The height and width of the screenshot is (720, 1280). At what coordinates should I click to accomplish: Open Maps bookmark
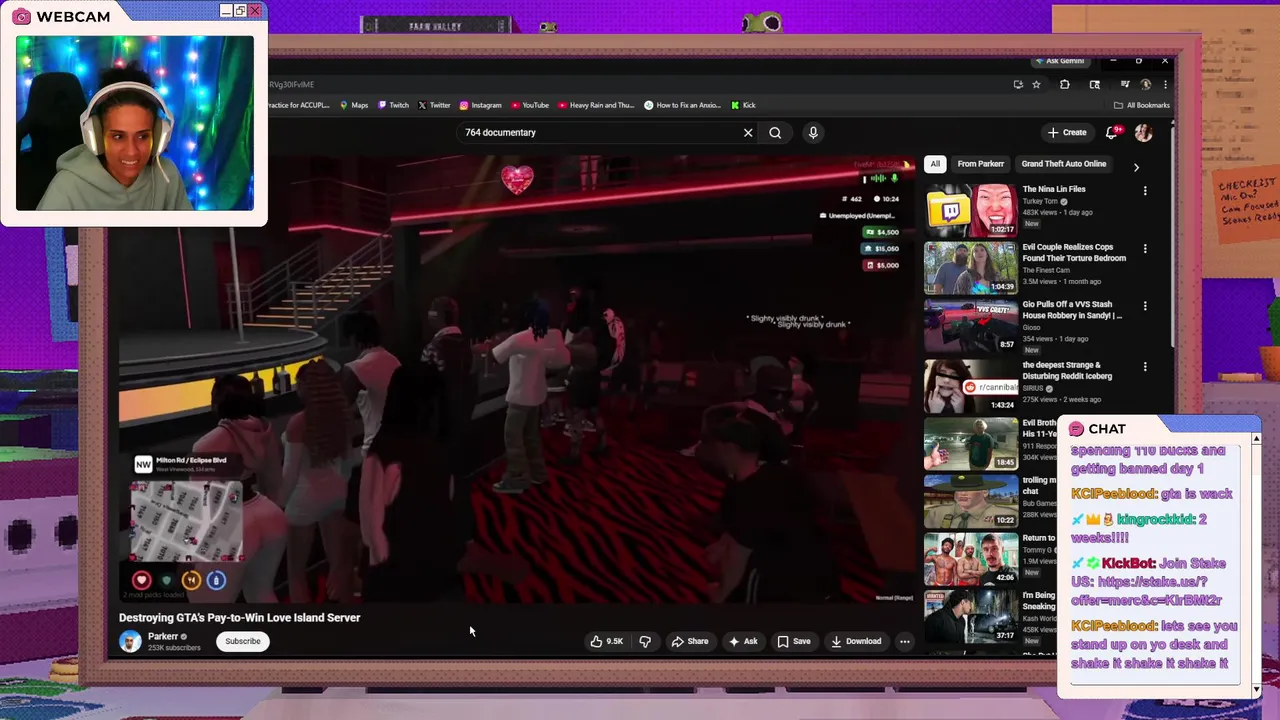pyautogui.click(x=354, y=105)
